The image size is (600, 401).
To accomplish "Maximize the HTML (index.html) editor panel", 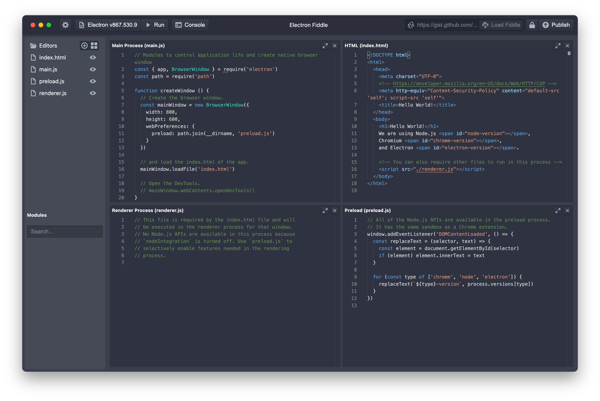I will pyautogui.click(x=558, y=46).
